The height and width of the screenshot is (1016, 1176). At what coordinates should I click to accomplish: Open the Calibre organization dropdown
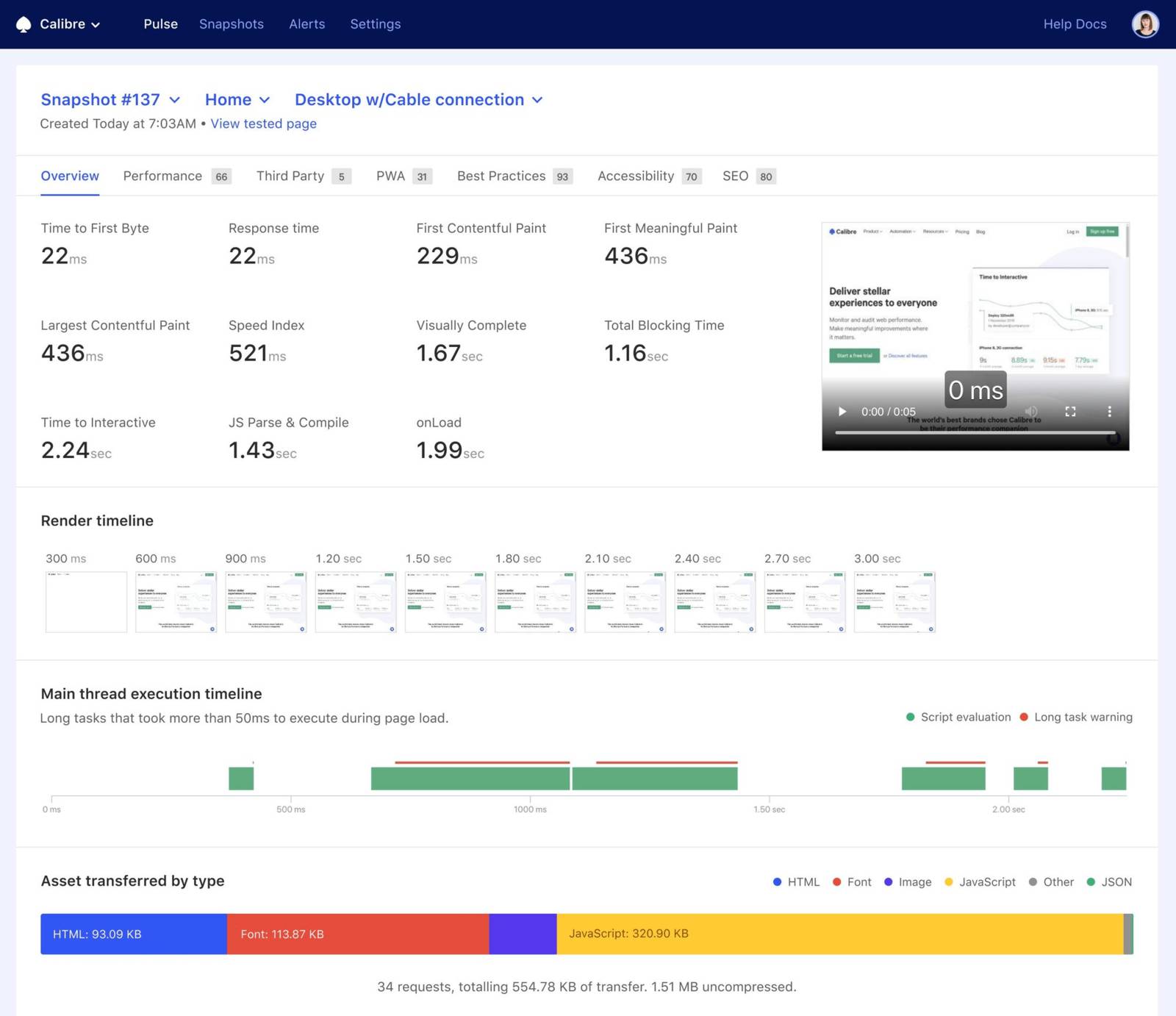coord(70,24)
